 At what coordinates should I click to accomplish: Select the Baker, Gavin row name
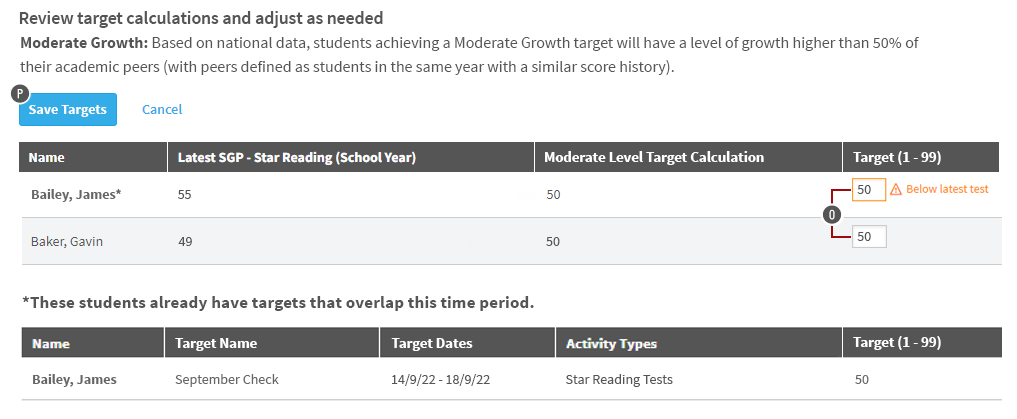pos(67,242)
